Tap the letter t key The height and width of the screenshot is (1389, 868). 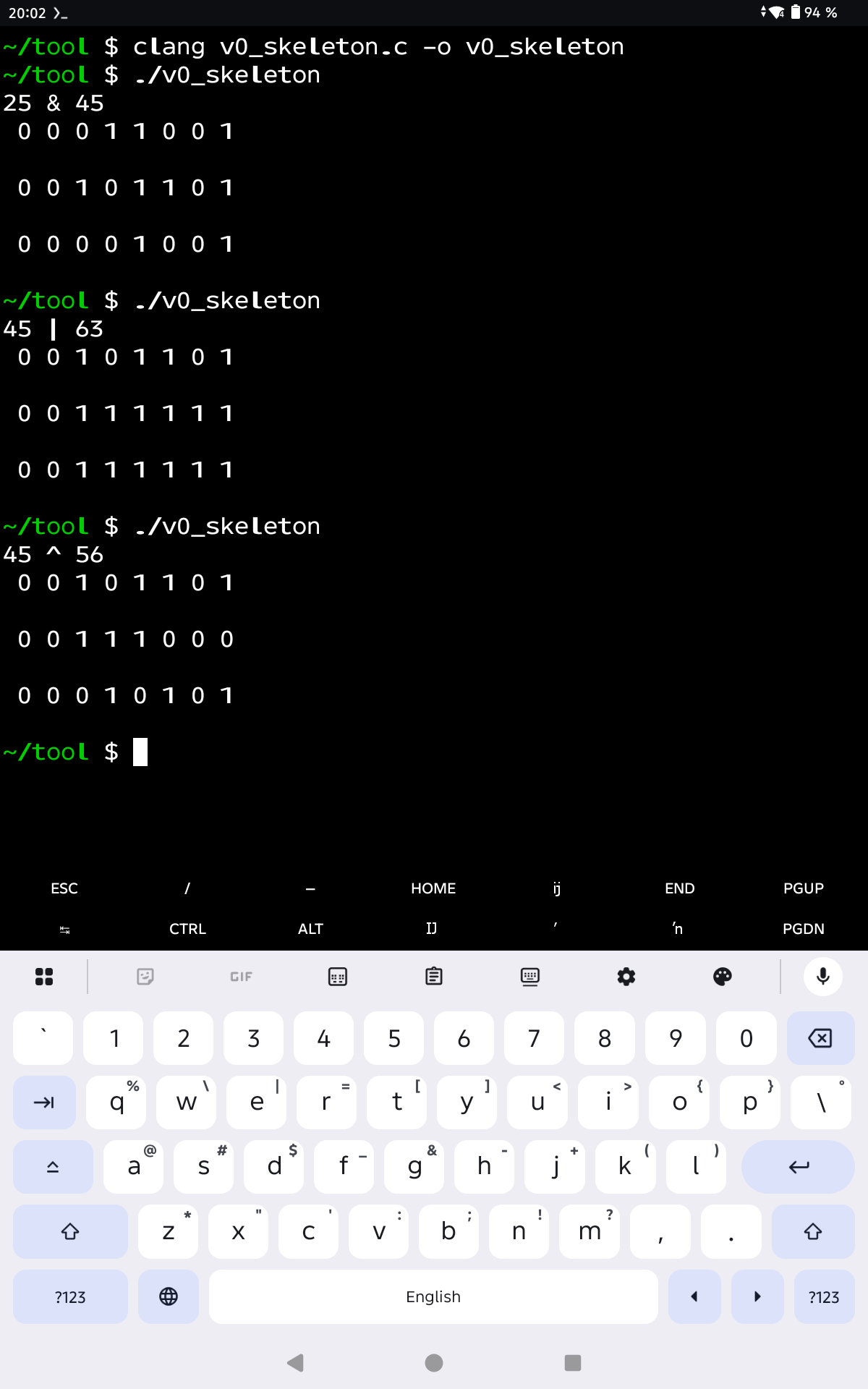[397, 1103]
